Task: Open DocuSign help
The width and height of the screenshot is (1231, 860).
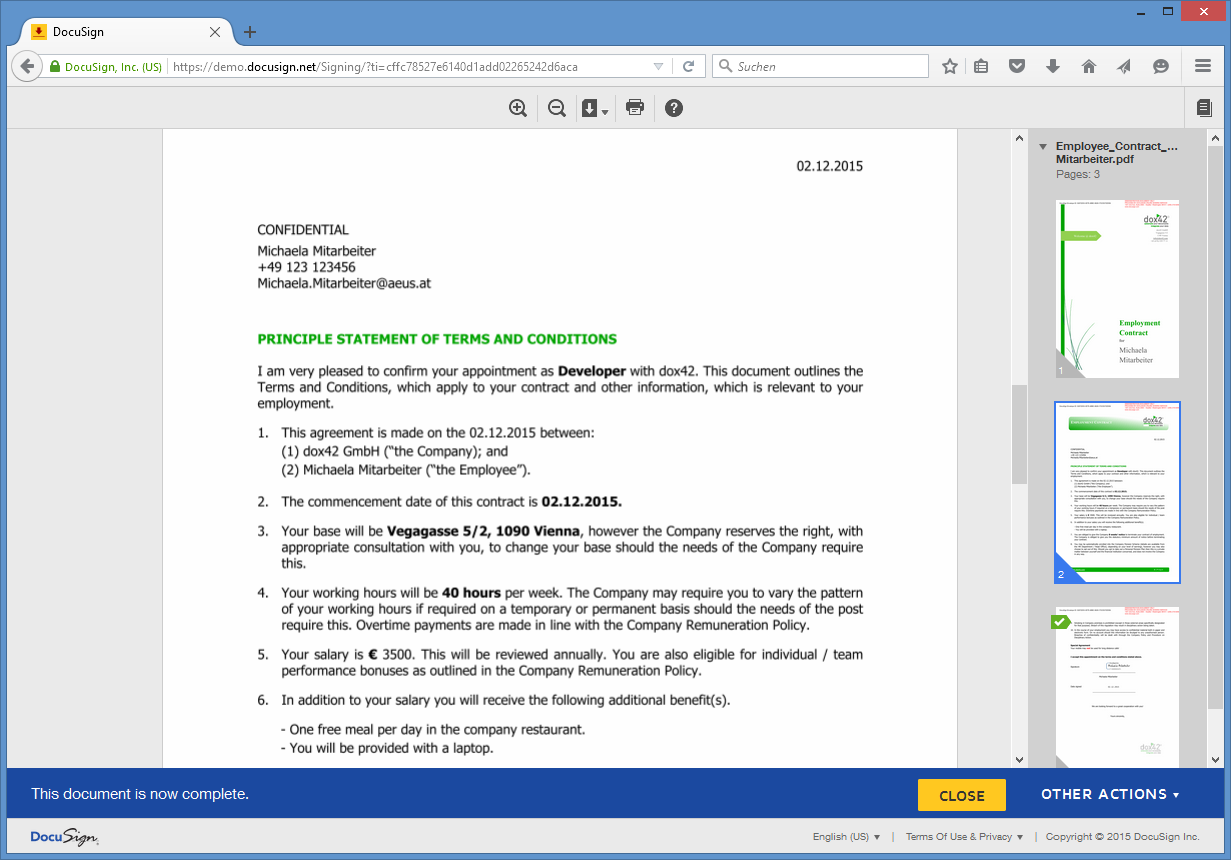Action: click(674, 108)
